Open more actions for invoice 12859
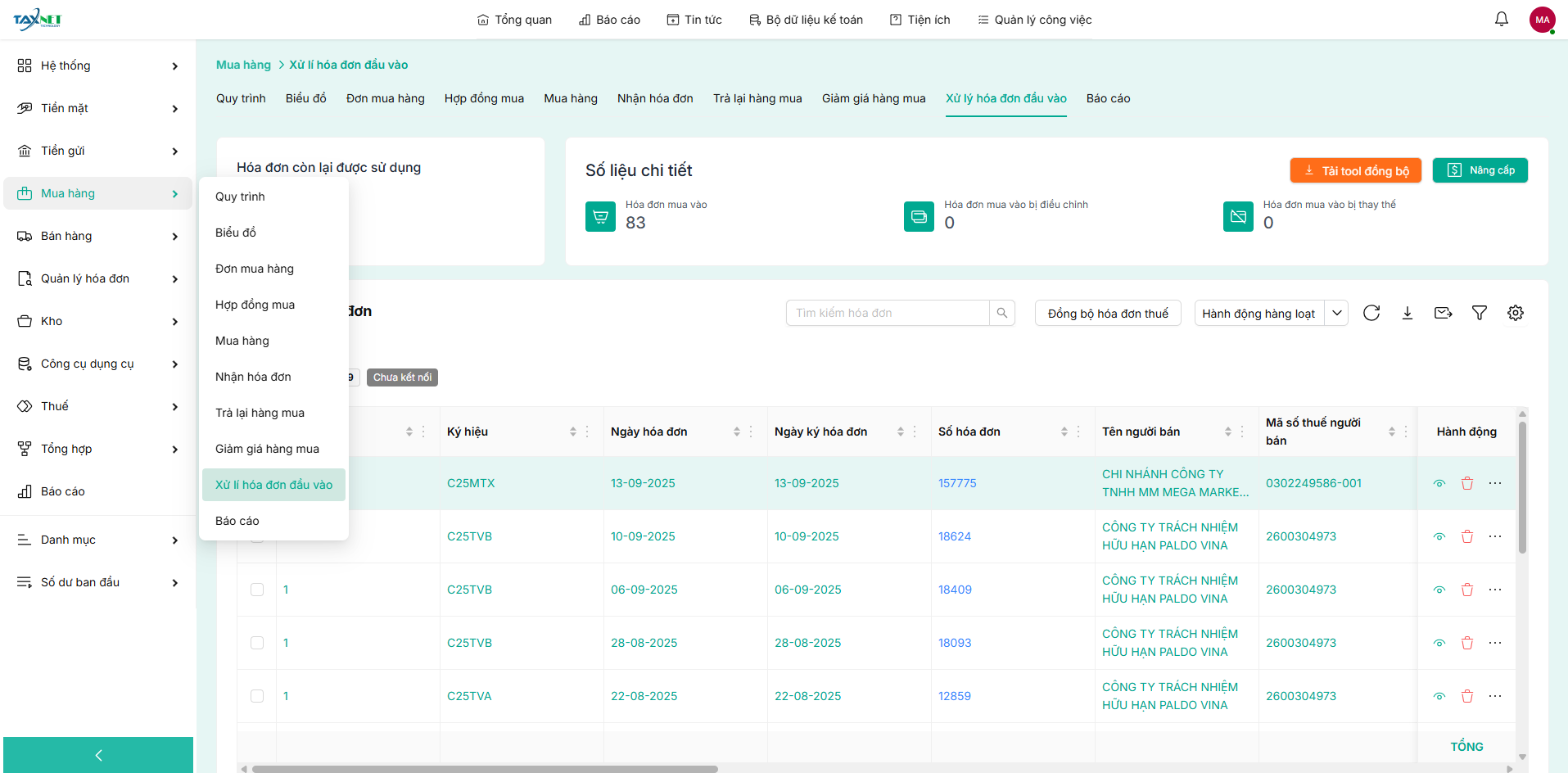The width and height of the screenshot is (1568, 773). click(x=1495, y=696)
